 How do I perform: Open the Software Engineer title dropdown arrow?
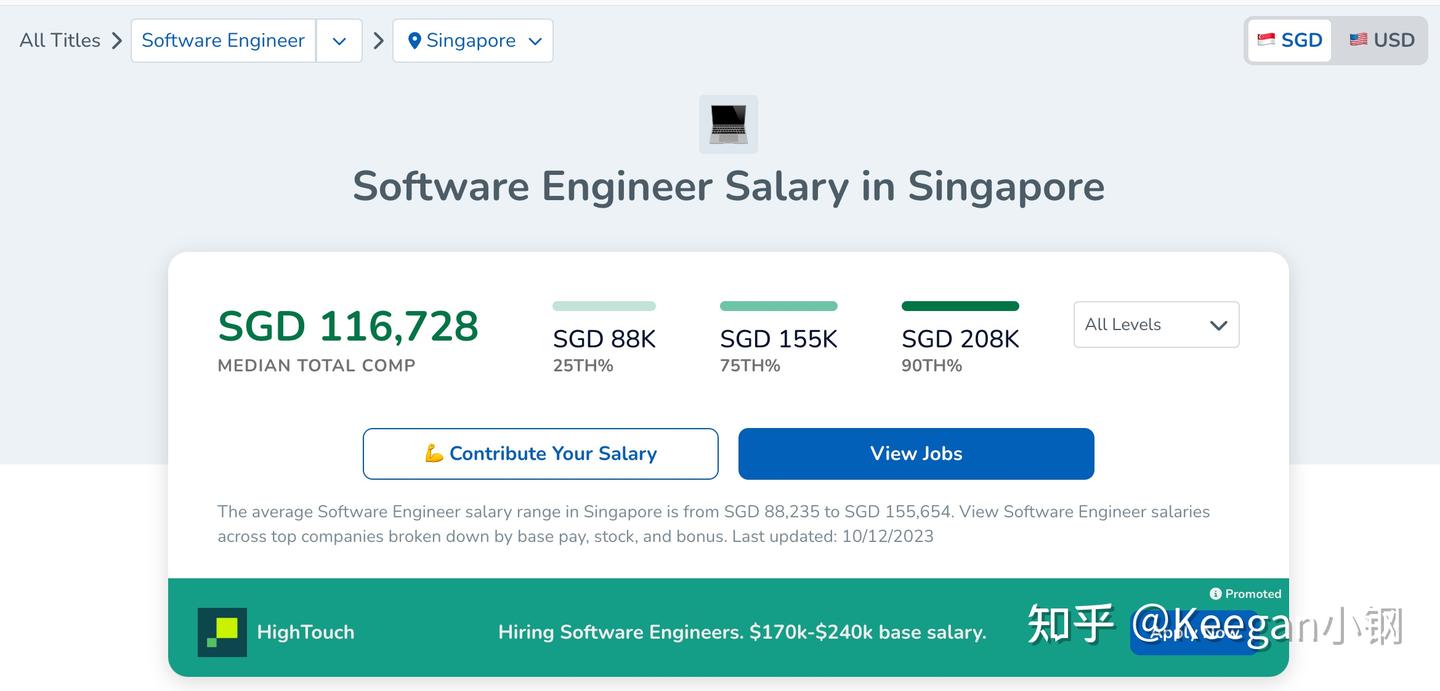pyautogui.click(x=339, y=41)
